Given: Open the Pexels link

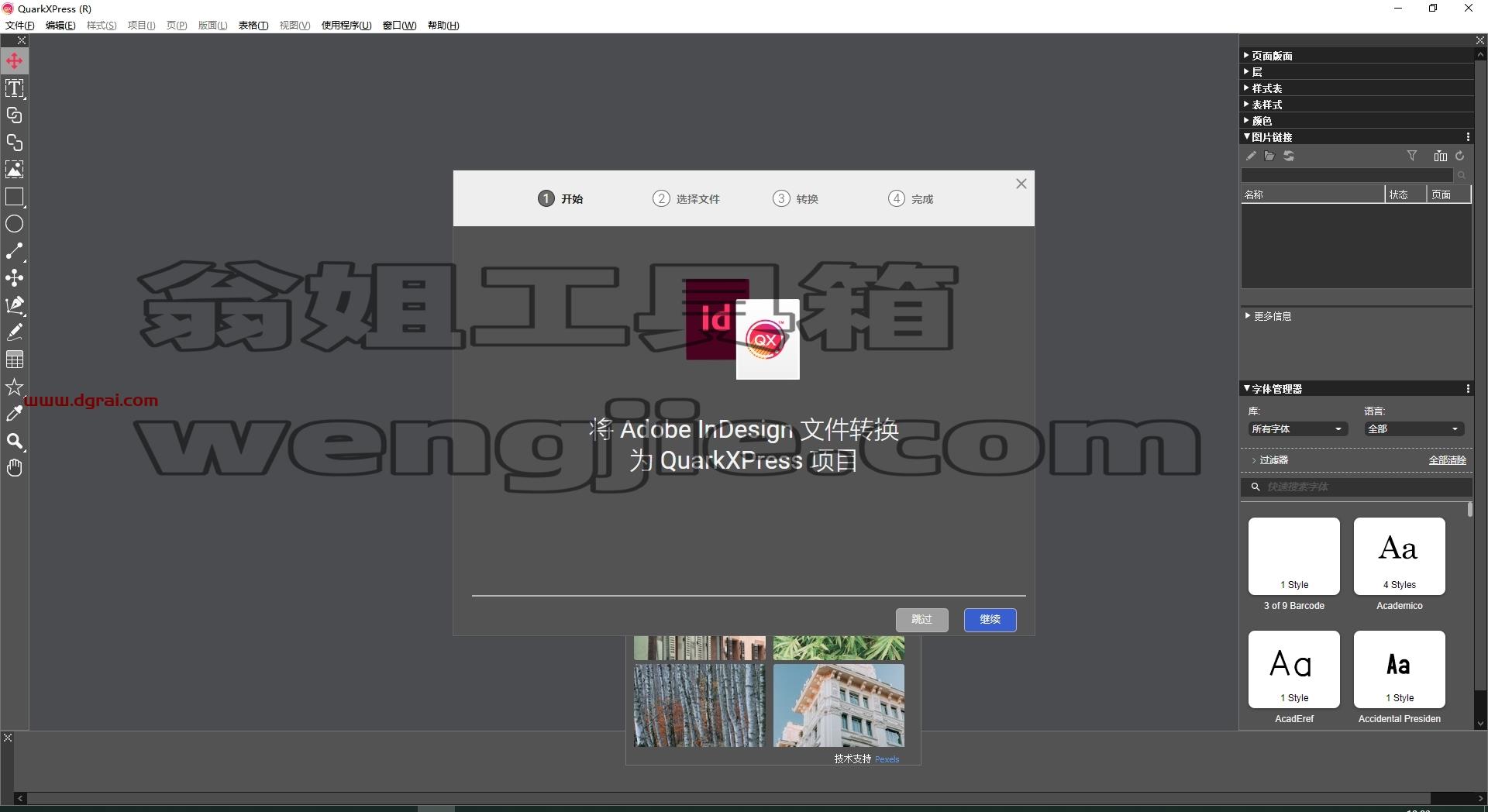Looking at the screenshot, I should (887, 759).
